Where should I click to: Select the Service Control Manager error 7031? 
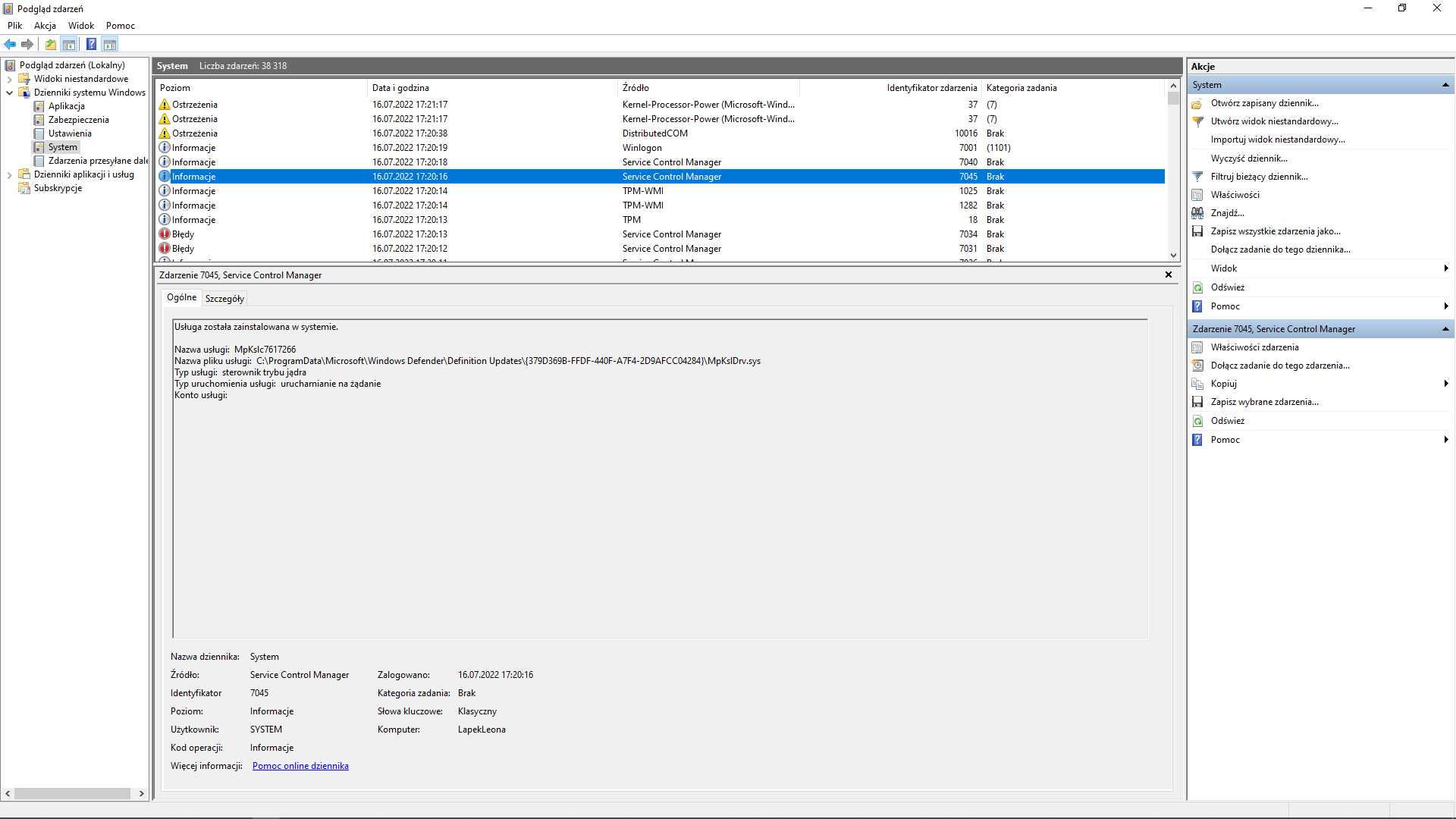click(661, 249)
